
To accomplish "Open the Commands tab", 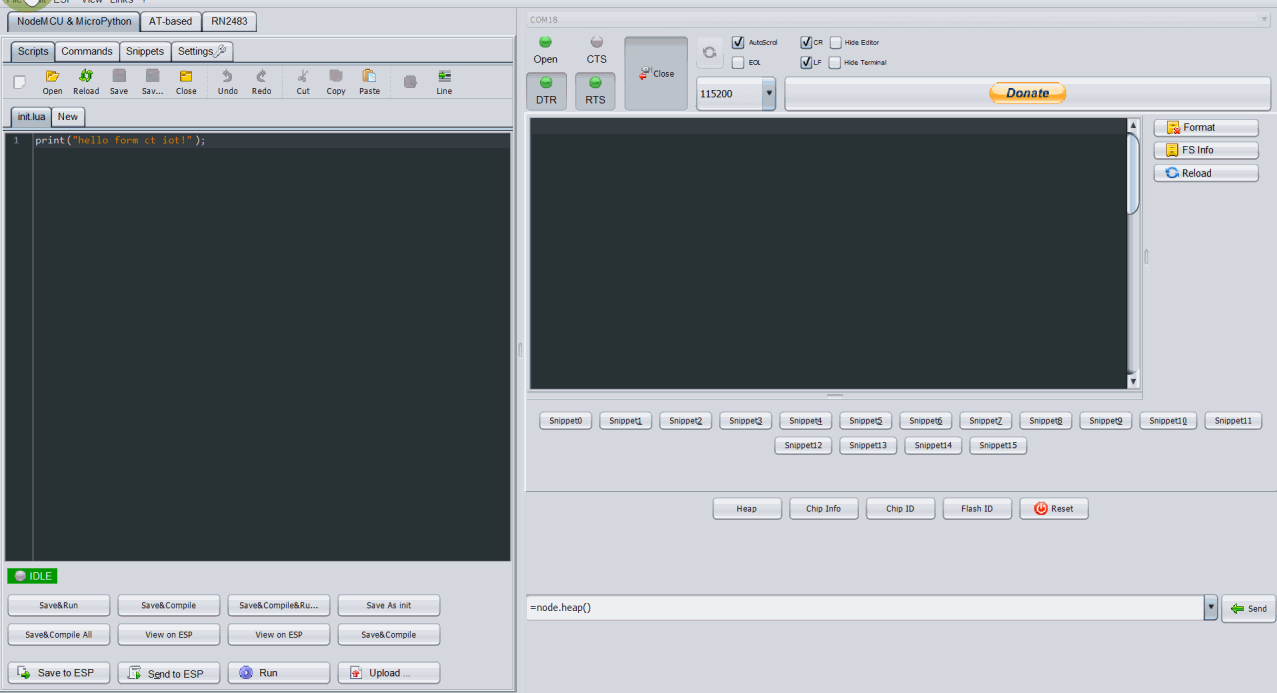I will 87,51.
